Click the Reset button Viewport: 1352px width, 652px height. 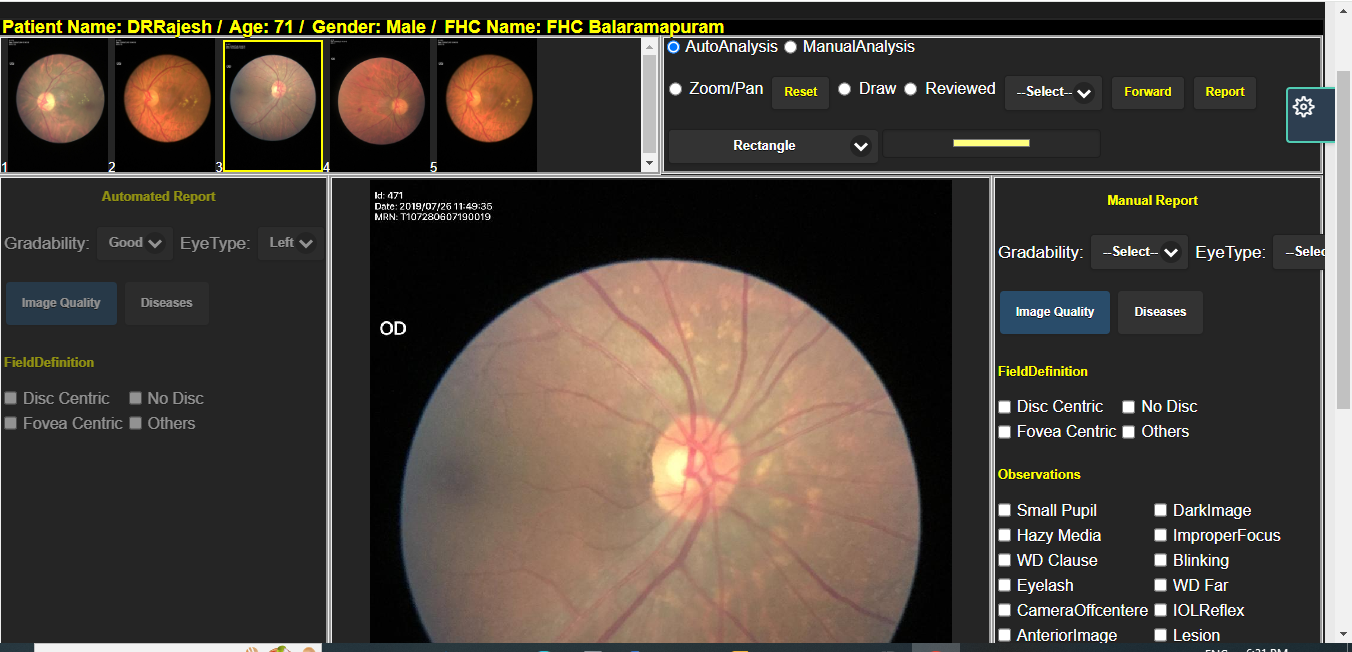800,92
